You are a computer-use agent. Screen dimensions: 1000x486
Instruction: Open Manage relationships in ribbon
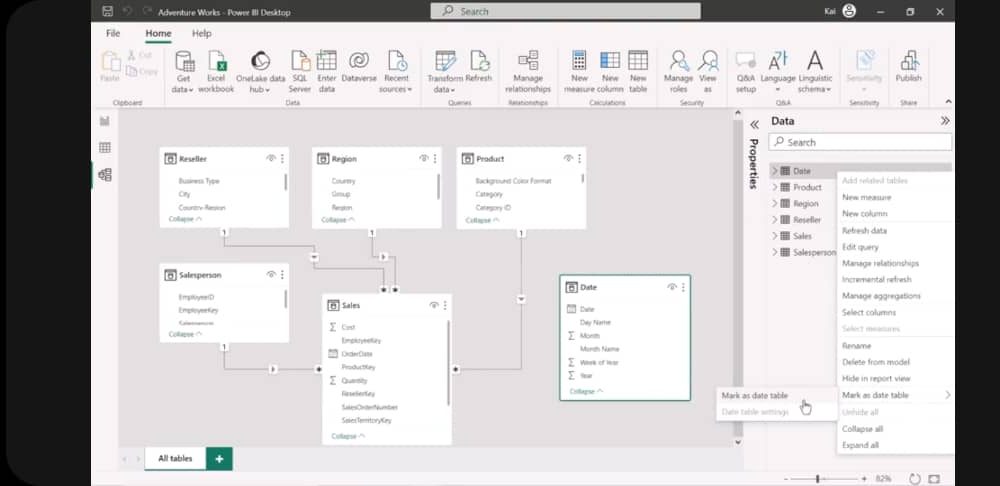[x=528, y=72]
